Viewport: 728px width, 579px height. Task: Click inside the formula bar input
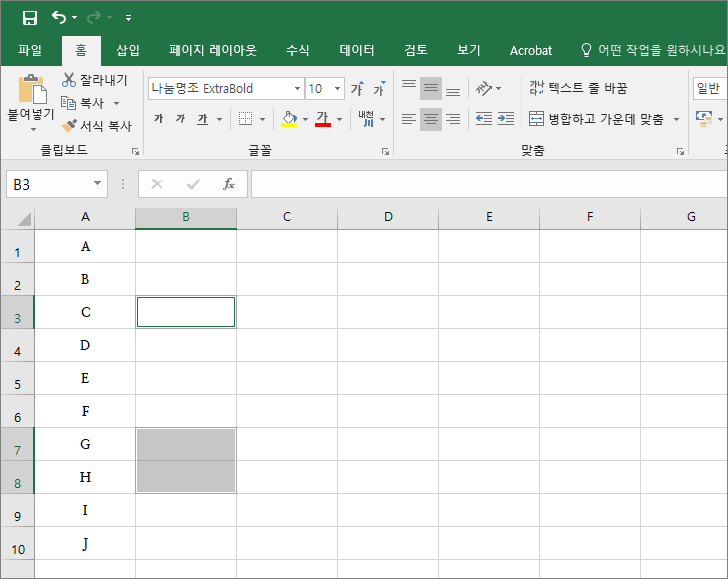(489, 184)
